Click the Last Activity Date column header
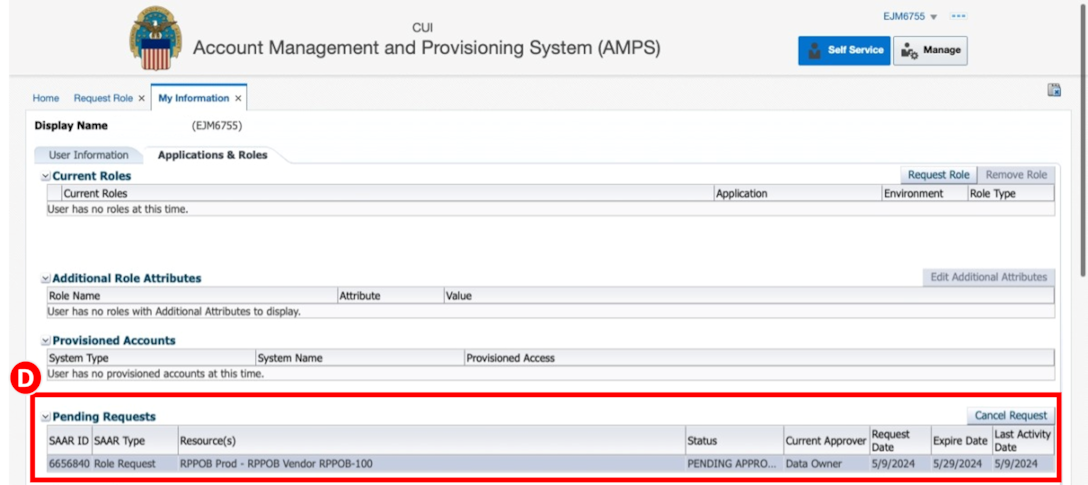The image size is (1088, 485). [1023, 441]
